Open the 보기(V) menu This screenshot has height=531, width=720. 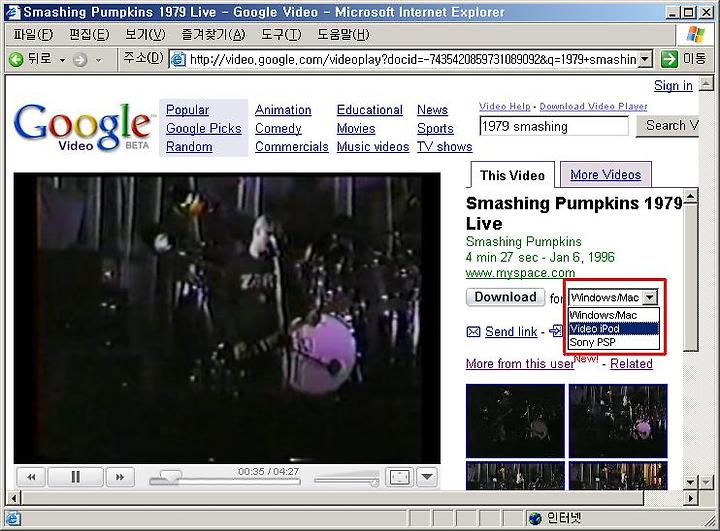click(x=145, y=34)
